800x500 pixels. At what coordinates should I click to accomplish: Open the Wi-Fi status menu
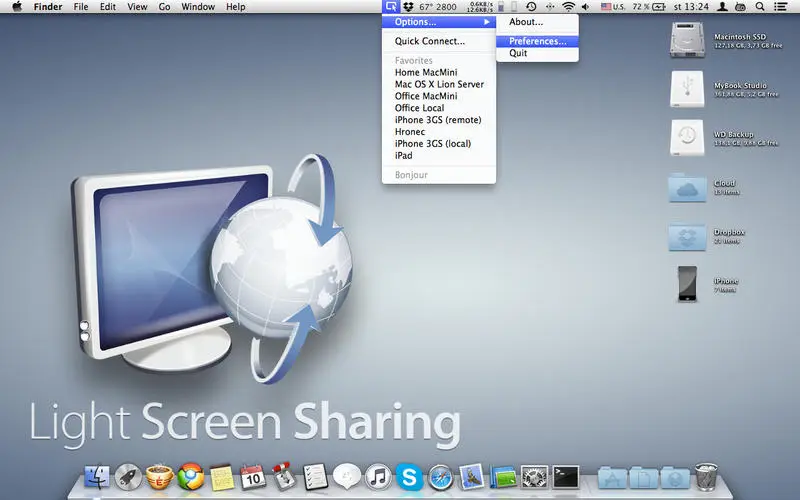[x=569, y=7]
